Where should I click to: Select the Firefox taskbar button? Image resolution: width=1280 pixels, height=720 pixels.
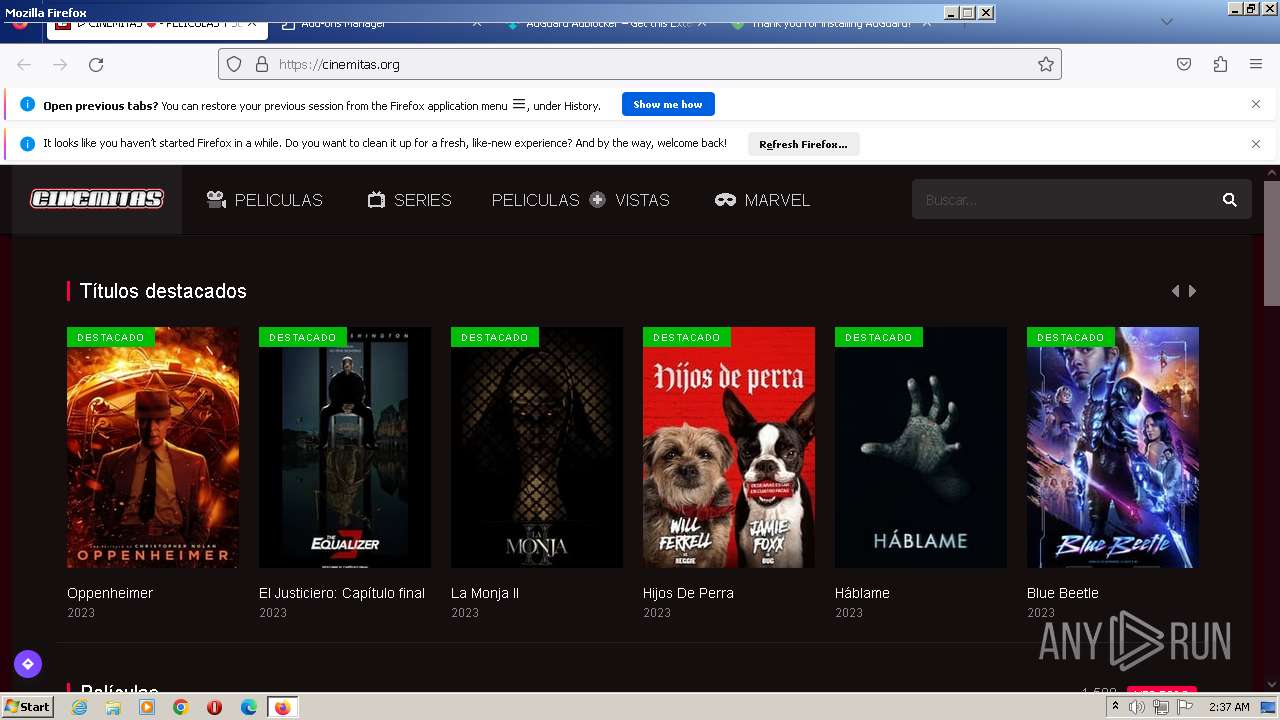282,707
